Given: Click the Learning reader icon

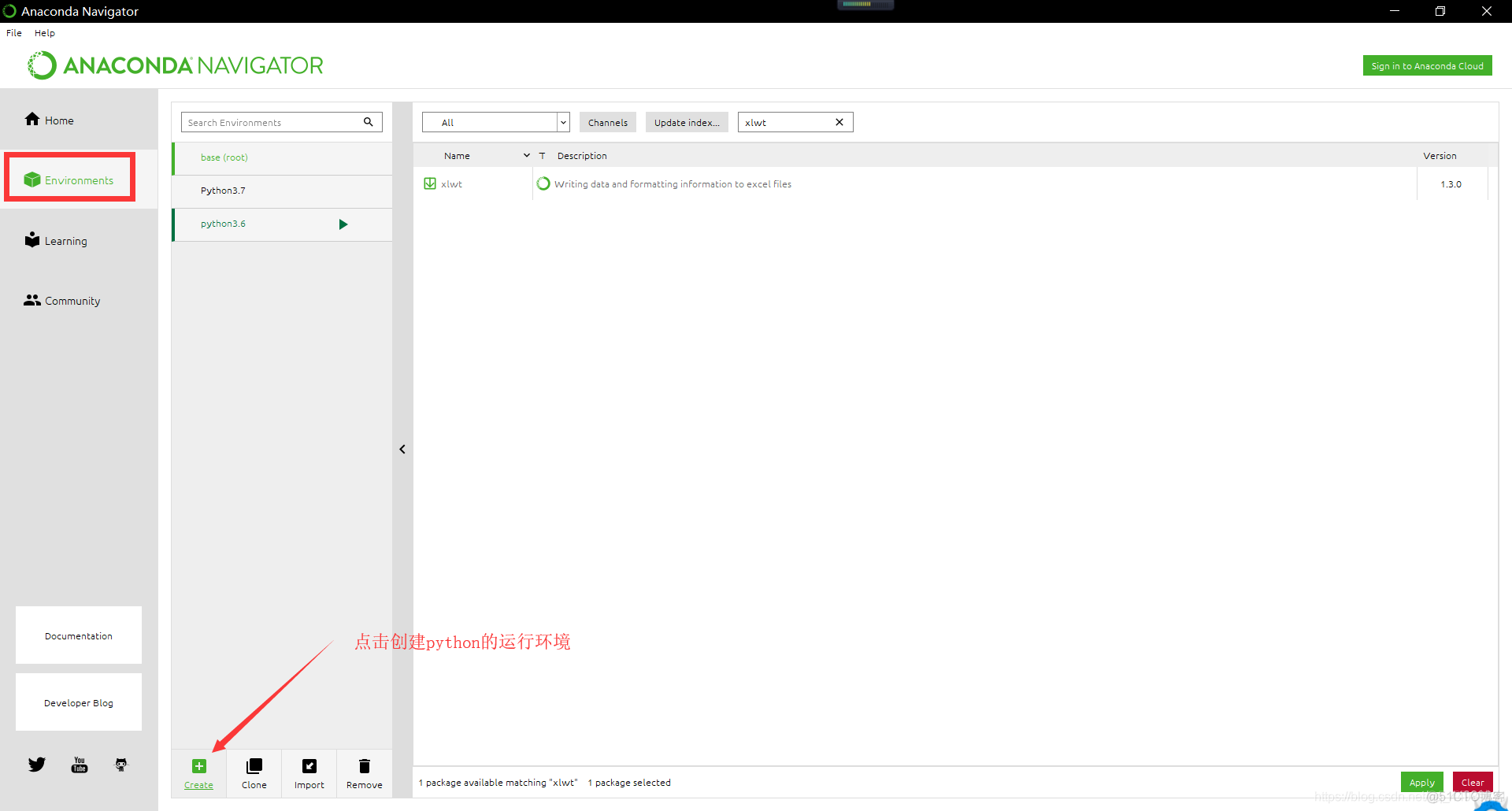Looking at the screenshot, I should coord(32,239).
